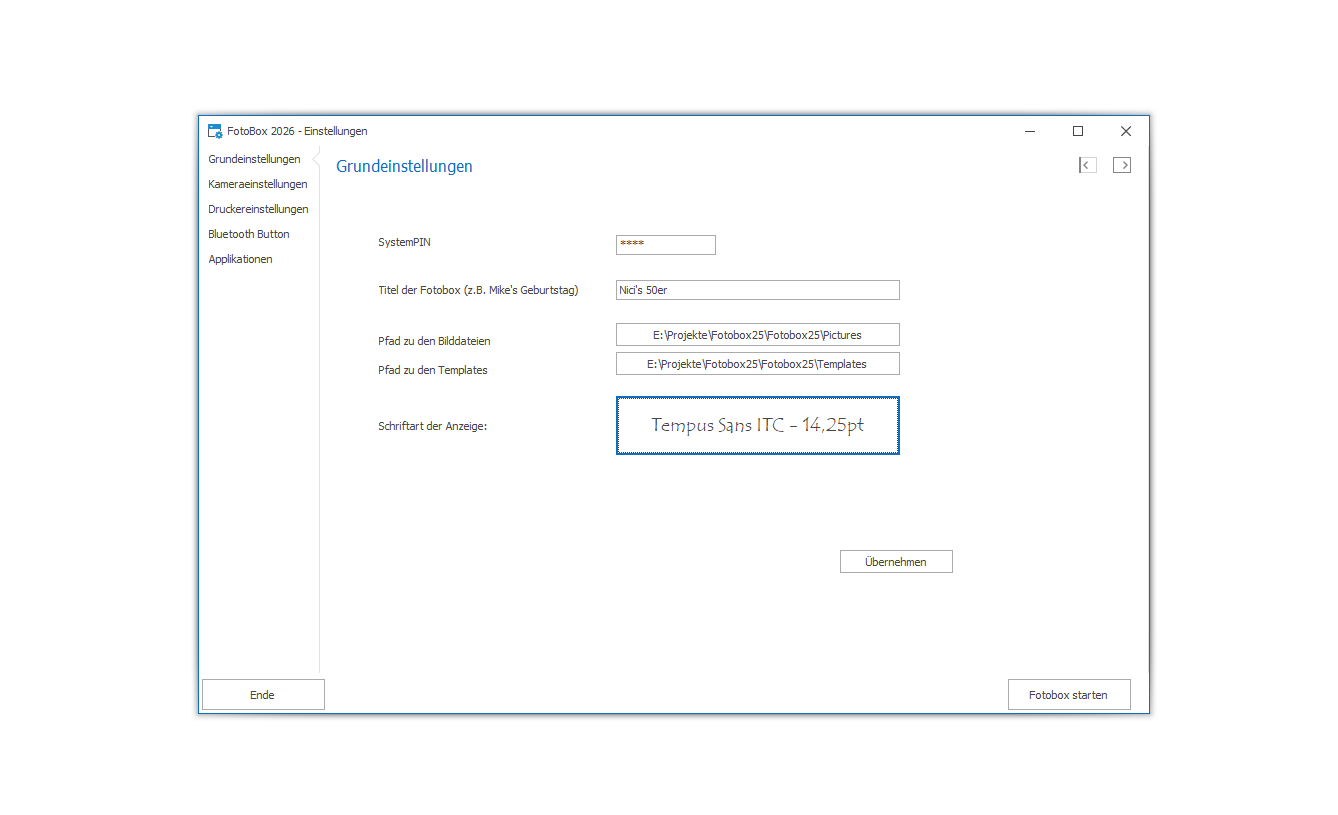Go to next settings page arrow
1338x815 pixels.
pyautogui.click(x=1122, y=165)
